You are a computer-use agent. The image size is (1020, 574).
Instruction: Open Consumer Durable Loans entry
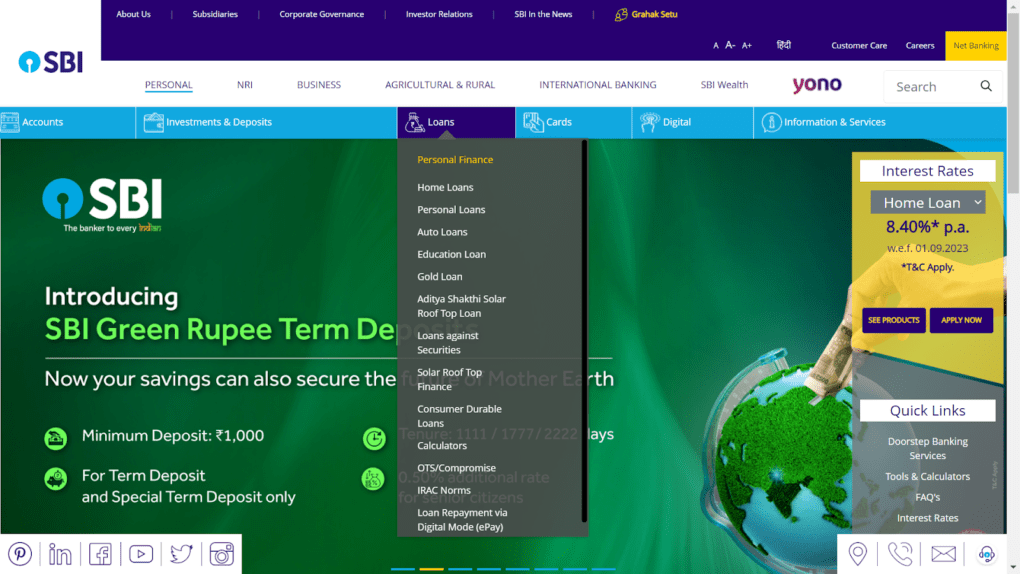point(459,416)
